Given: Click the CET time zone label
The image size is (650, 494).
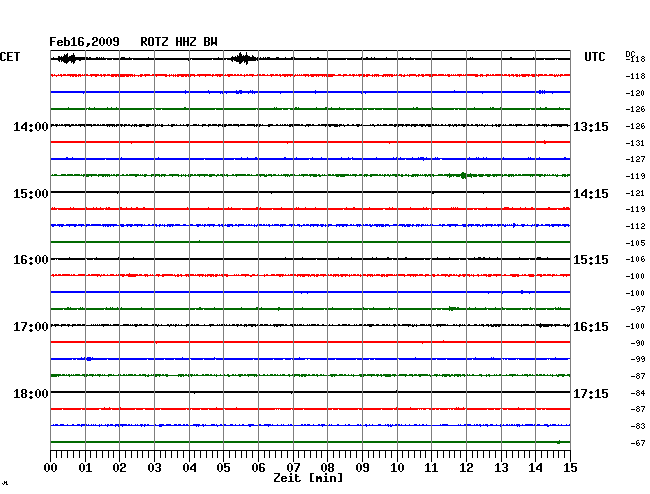Looking at the screenshot, I should click(x=10, y=57).
